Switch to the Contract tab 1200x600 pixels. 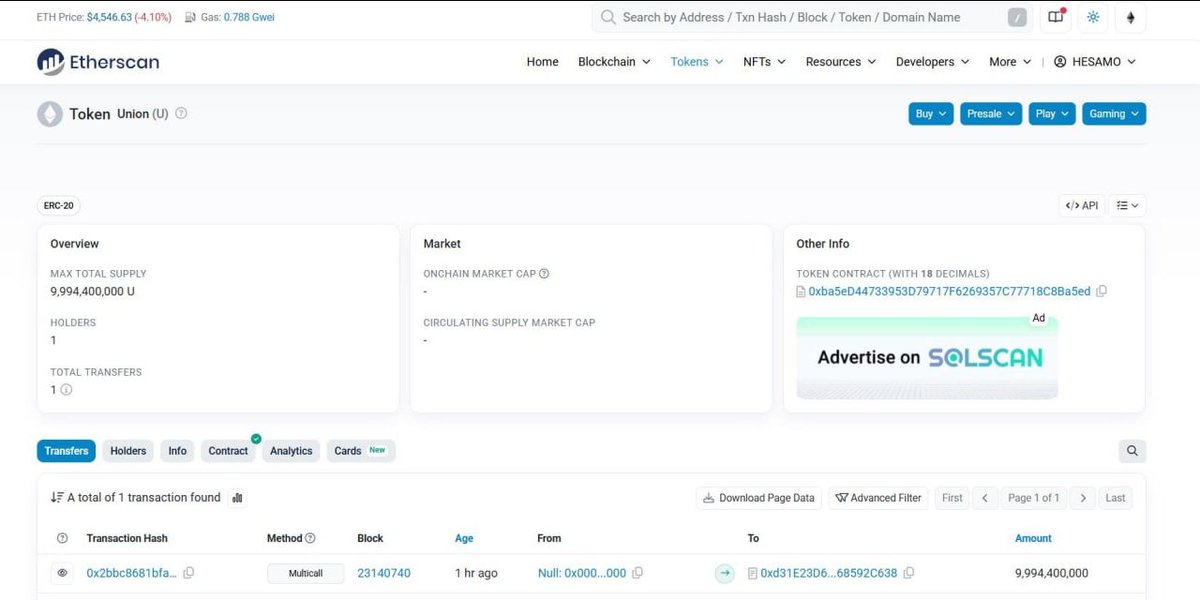coord(228,451)
